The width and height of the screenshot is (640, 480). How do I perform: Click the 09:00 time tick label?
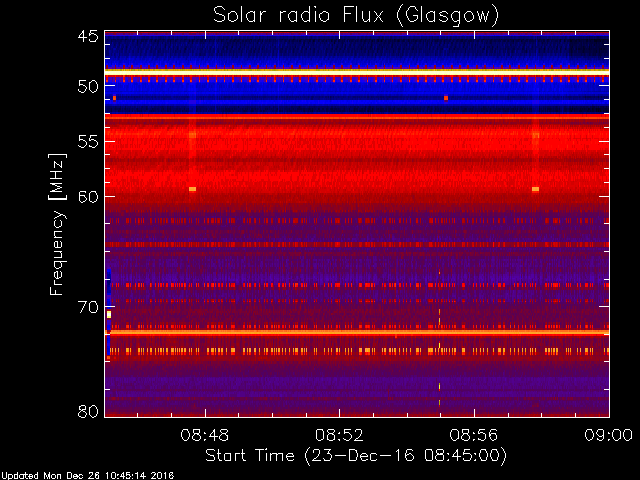coord(609,435)
